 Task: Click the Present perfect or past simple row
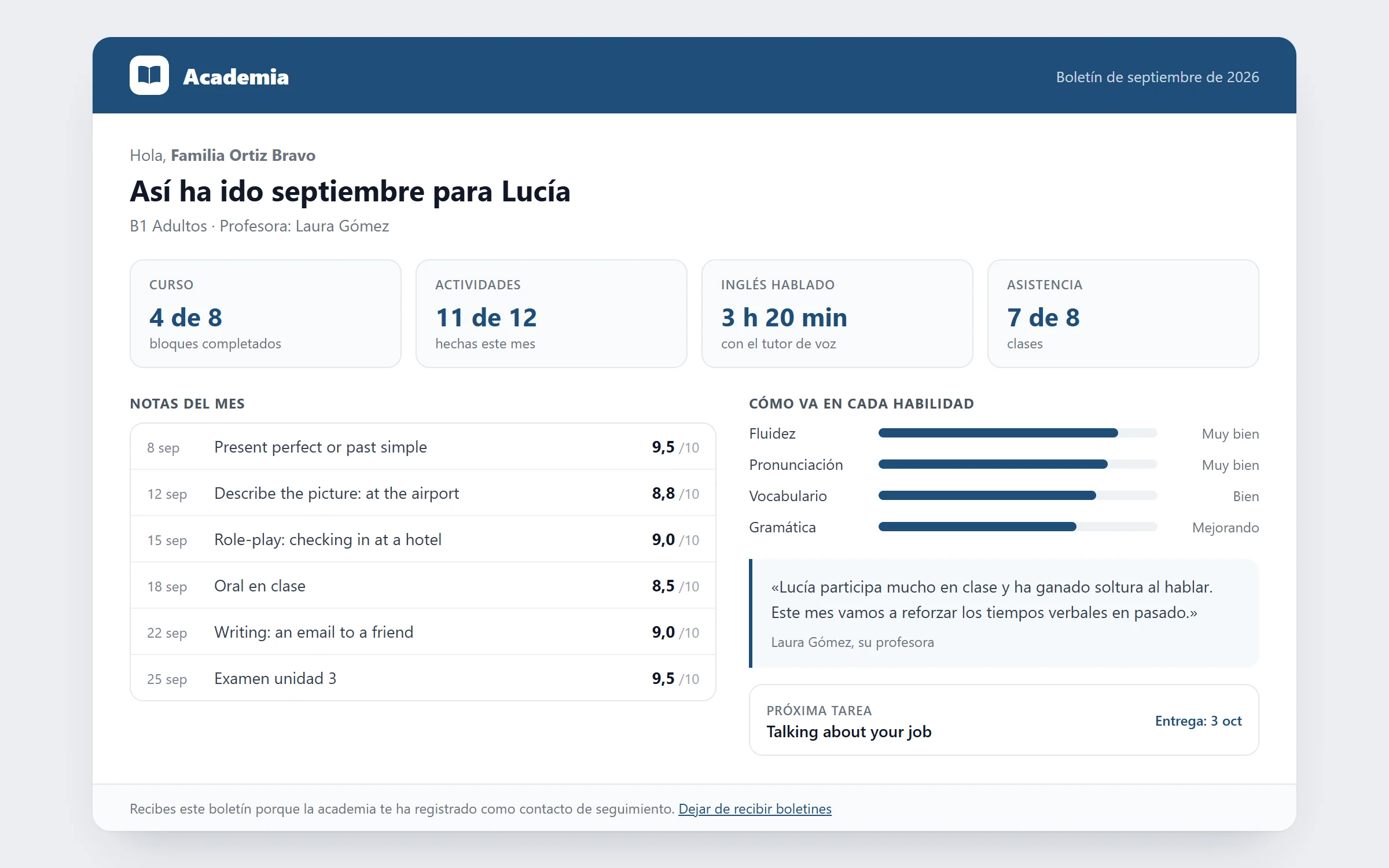[423, 447]
